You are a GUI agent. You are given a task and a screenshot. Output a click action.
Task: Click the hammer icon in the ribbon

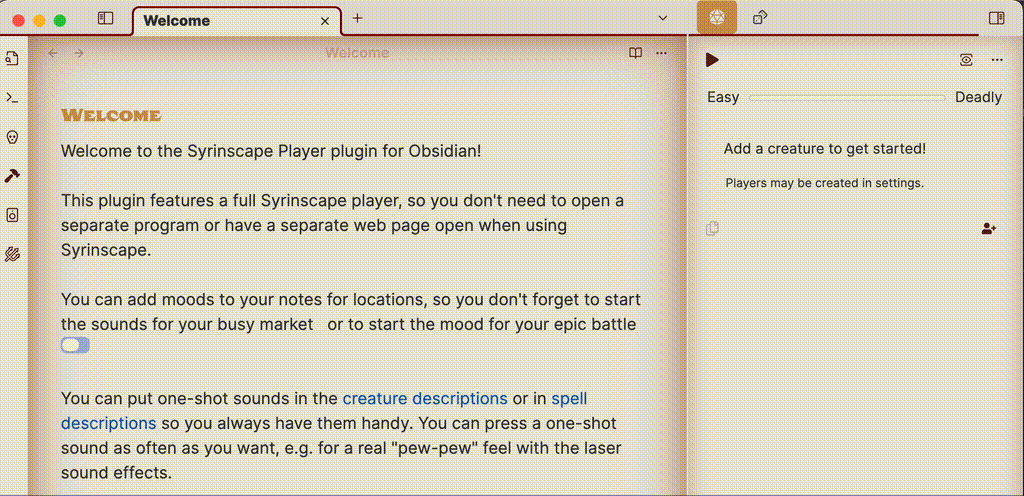point(12,176)
